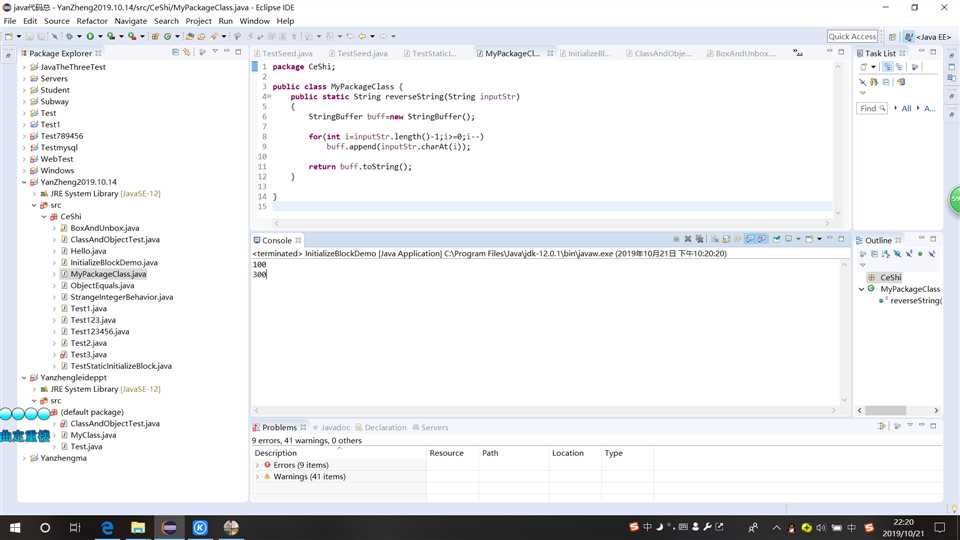Switch to the Javadoc tab

[x=335, y=427]
